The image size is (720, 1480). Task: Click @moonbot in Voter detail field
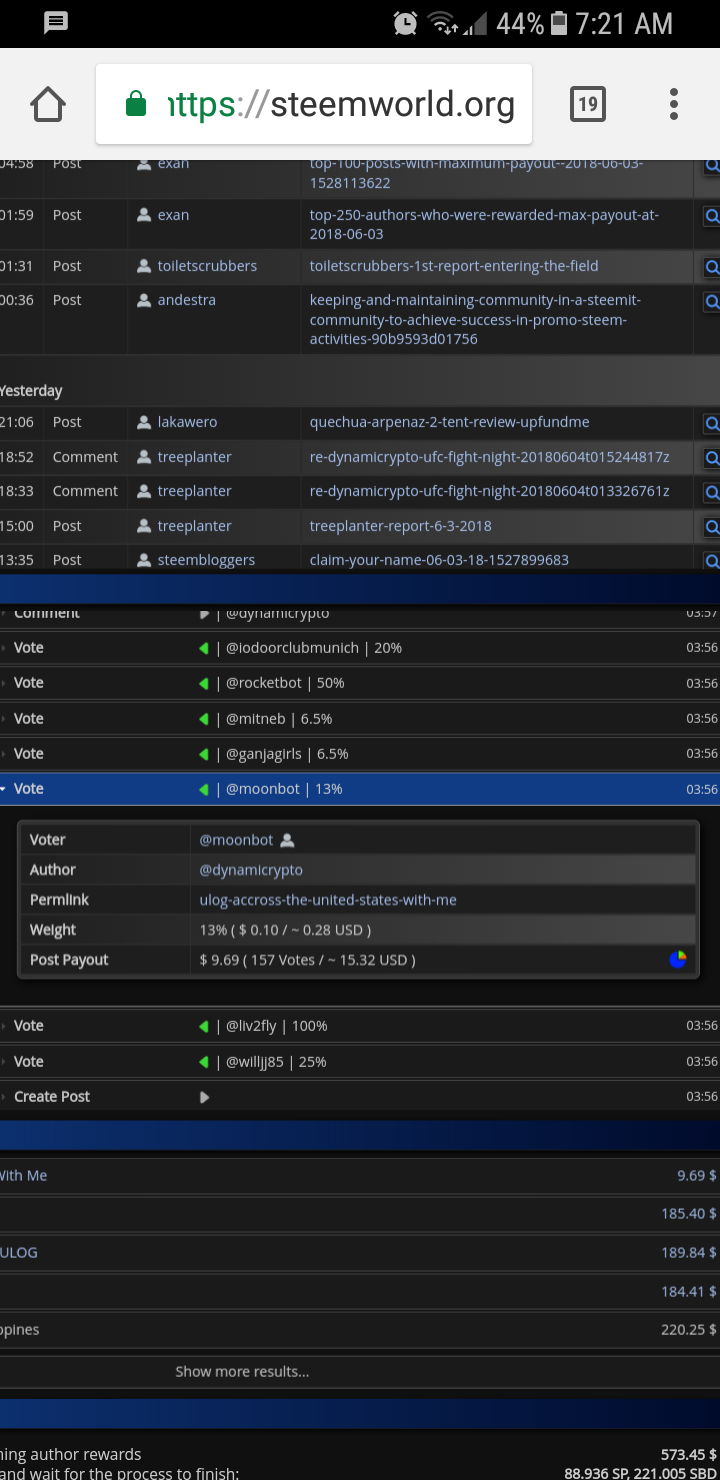point(236,840)
